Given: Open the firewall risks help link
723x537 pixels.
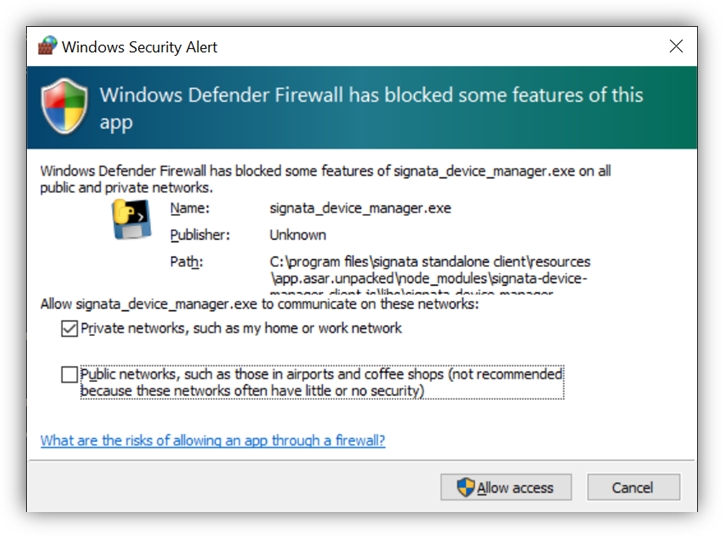Looking at the screenshot, I should (212, 440).
